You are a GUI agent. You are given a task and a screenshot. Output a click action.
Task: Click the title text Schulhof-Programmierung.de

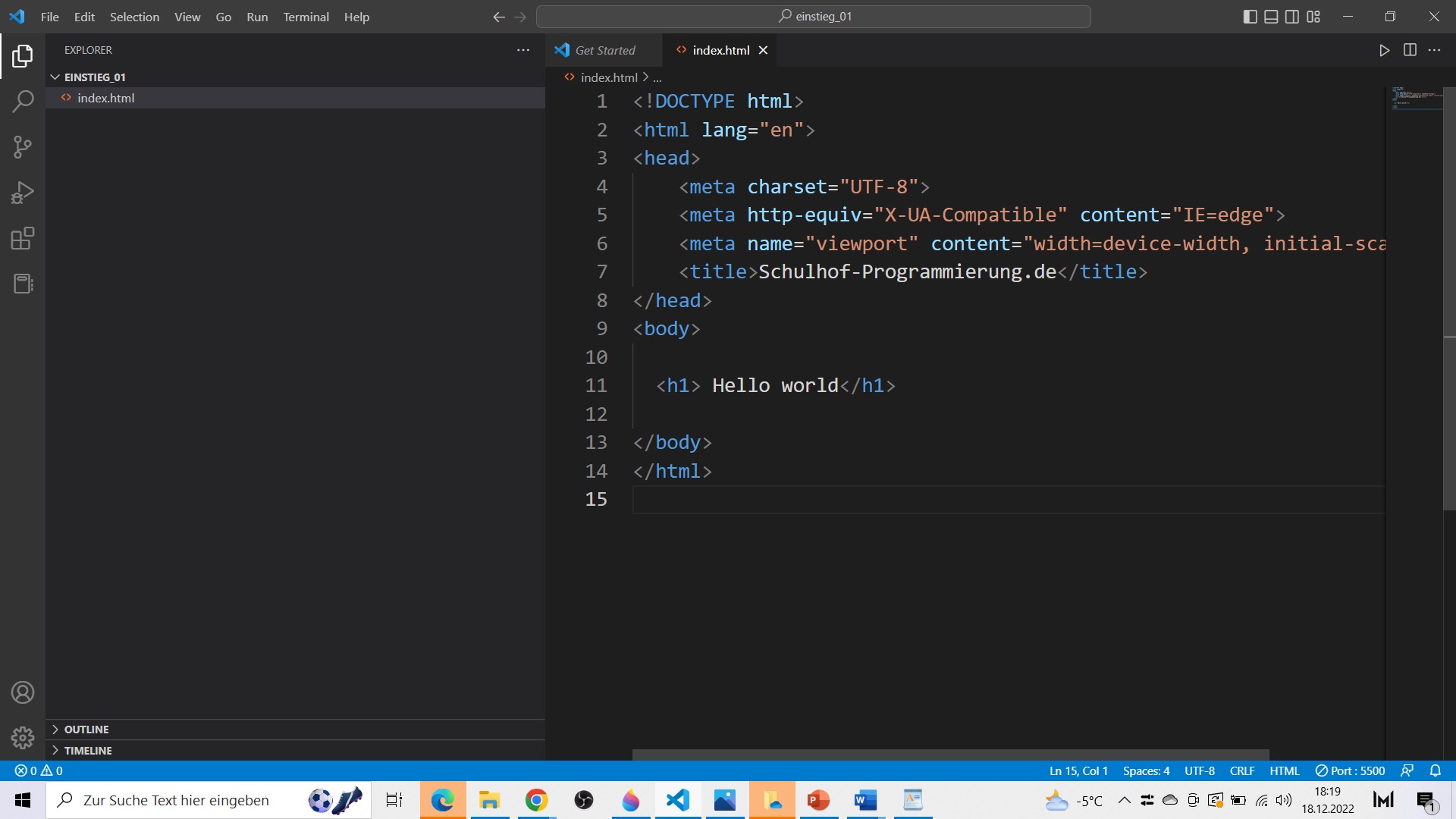(x=907, y=272)
